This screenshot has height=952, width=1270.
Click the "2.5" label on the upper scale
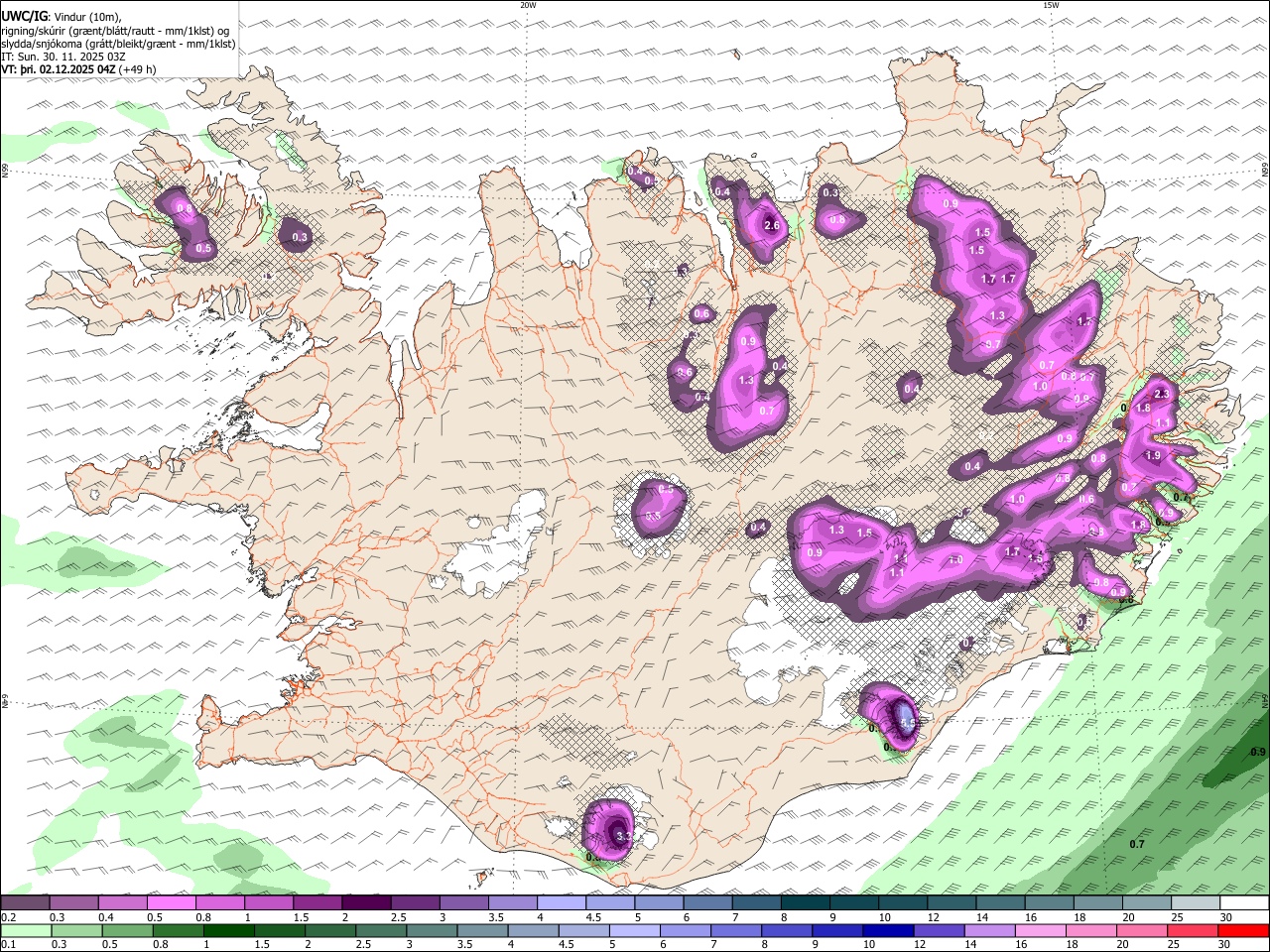(399, 917)
